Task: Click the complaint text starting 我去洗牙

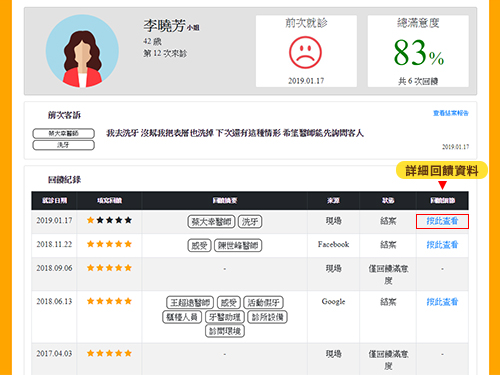Action: [235, 133]
